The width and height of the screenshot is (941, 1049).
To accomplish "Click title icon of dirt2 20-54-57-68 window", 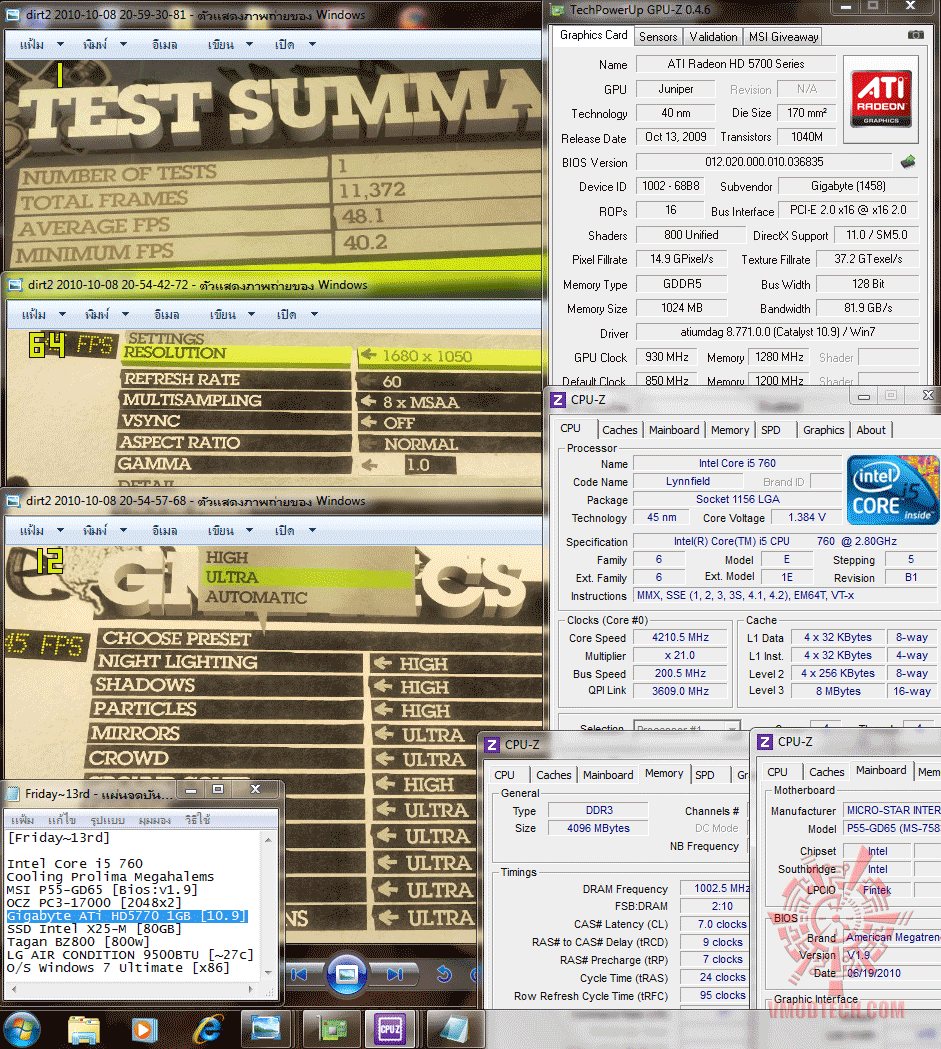I will click(13, 501).
